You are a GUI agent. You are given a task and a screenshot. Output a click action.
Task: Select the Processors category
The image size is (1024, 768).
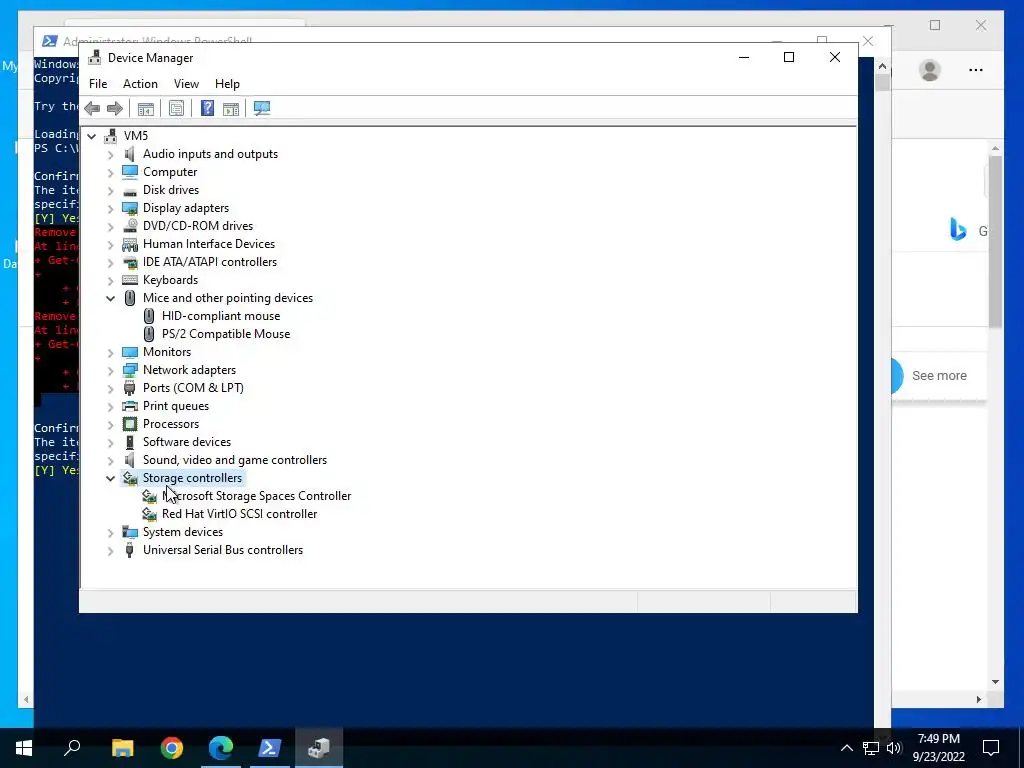(171, 424)
